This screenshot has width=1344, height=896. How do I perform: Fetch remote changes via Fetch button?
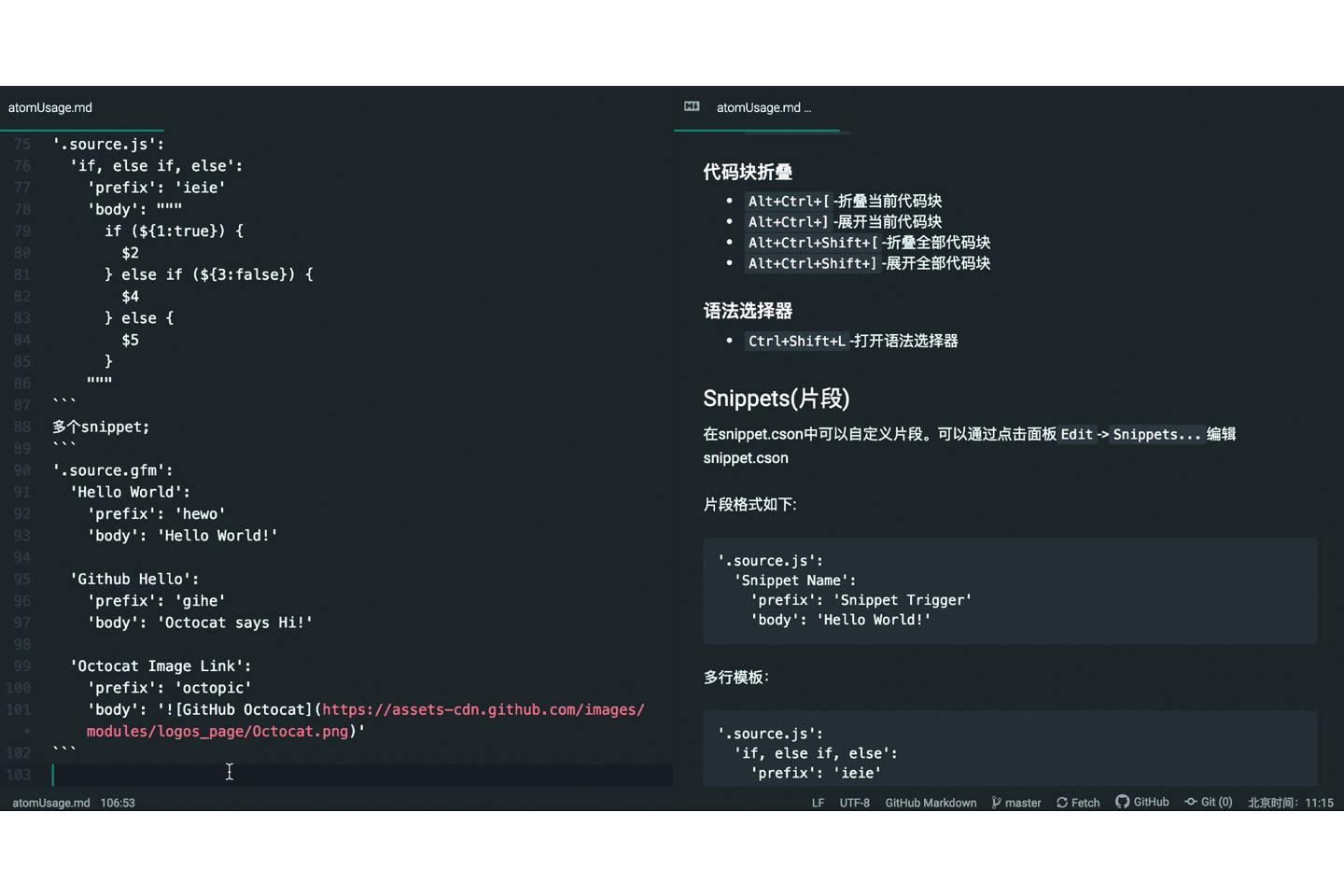coord(1078,803)
